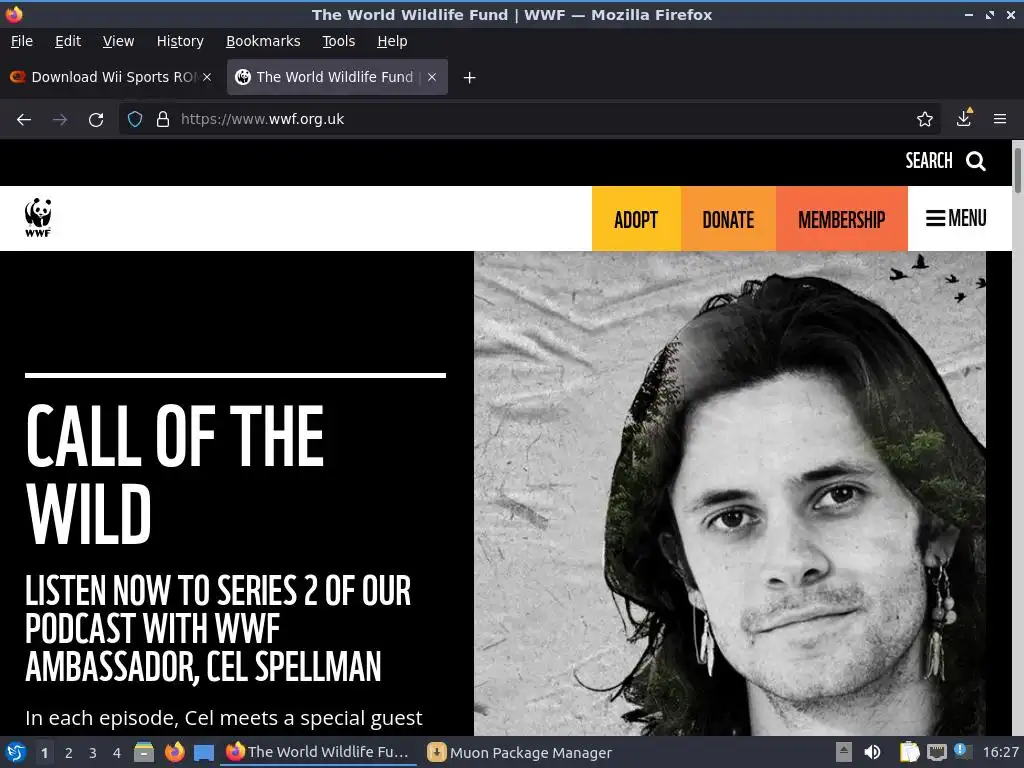
Task: Switch to virtual desktop 3
Action: click(x=93, y=753)
